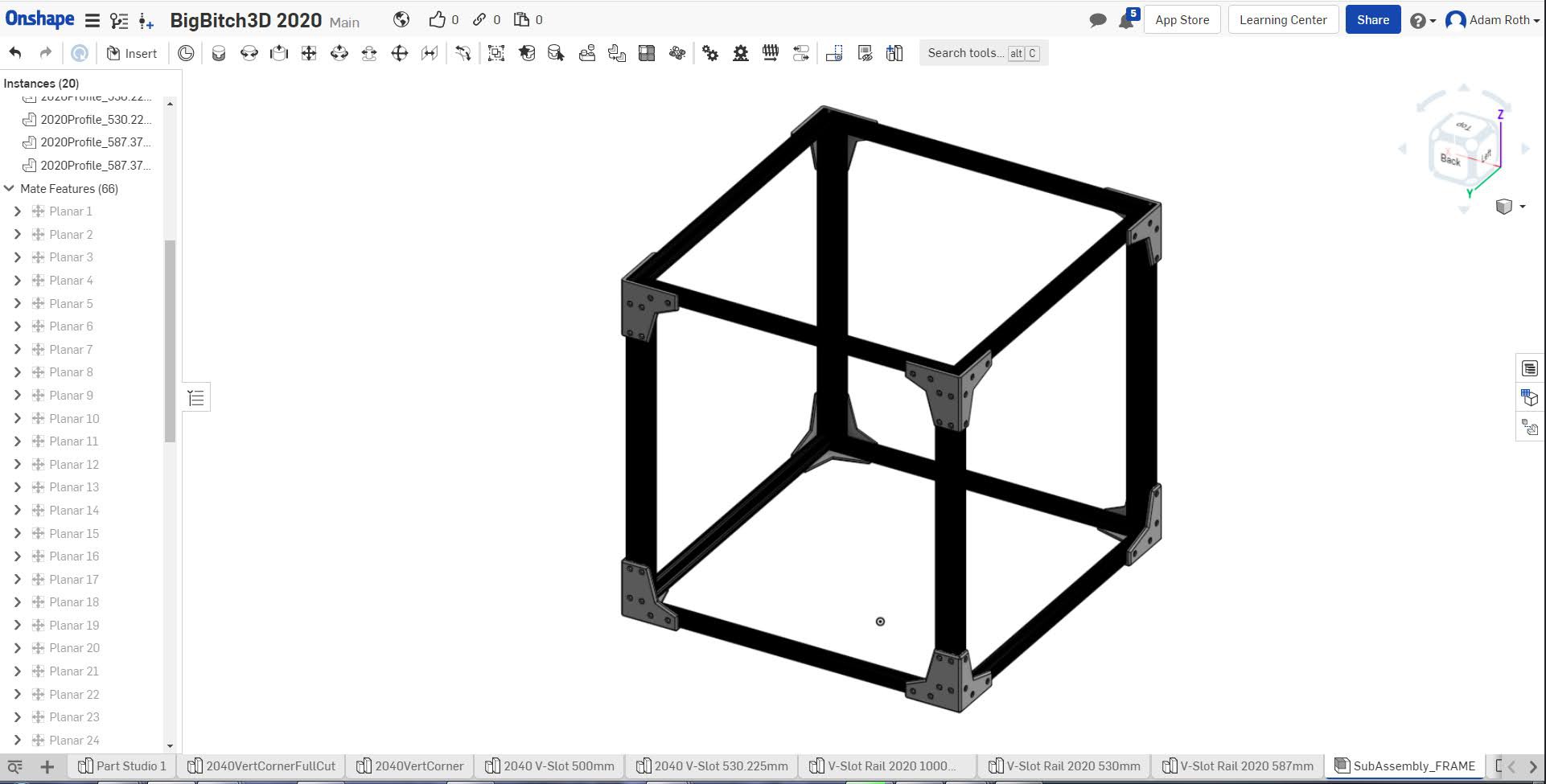1546x784 pixels.
Task: Select the Rack and pinion relation tool
Action: click(x=741, y=53)
